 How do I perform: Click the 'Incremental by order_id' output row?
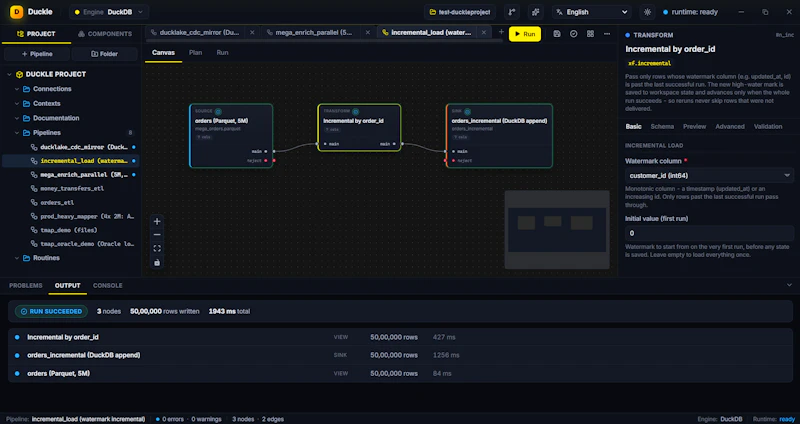pos(400,337)
